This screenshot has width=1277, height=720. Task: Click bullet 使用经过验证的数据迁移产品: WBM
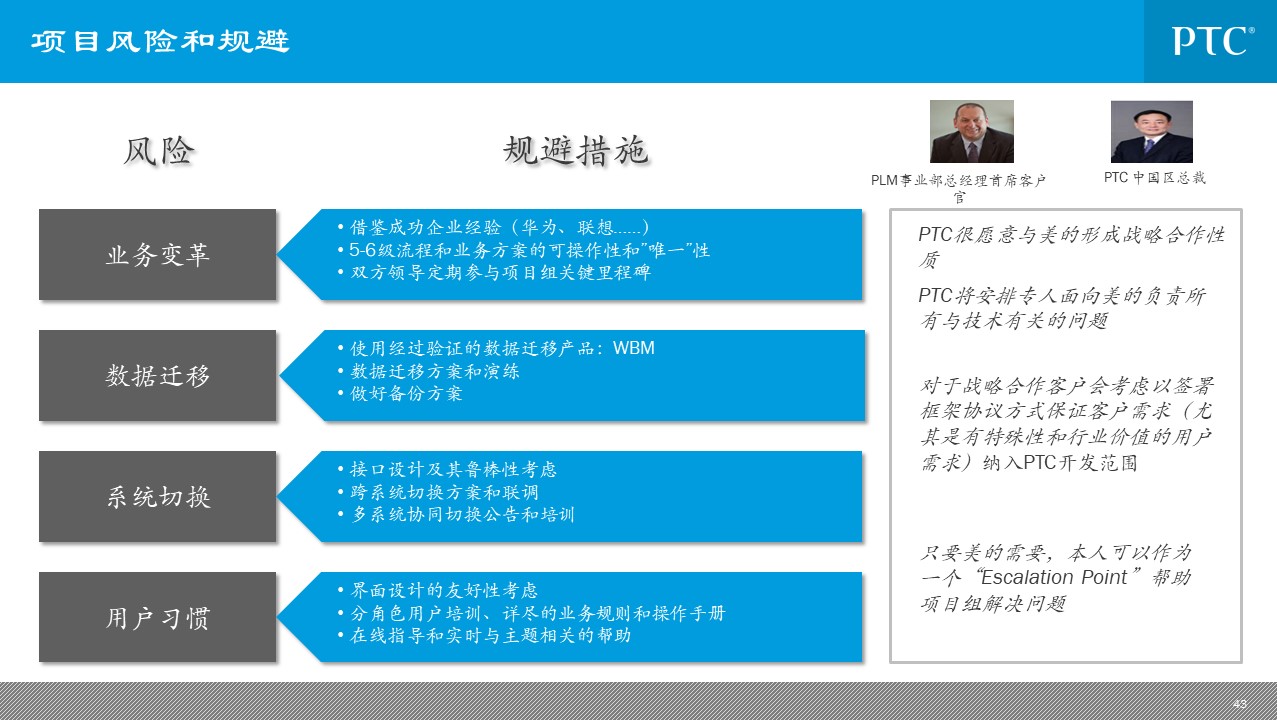(497, 348)
